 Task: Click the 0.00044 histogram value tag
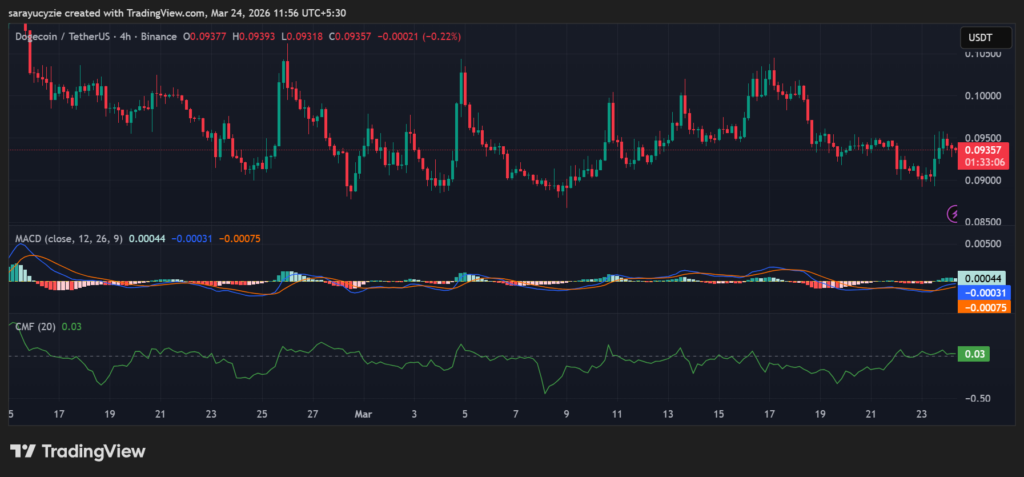tap(982, 278)
